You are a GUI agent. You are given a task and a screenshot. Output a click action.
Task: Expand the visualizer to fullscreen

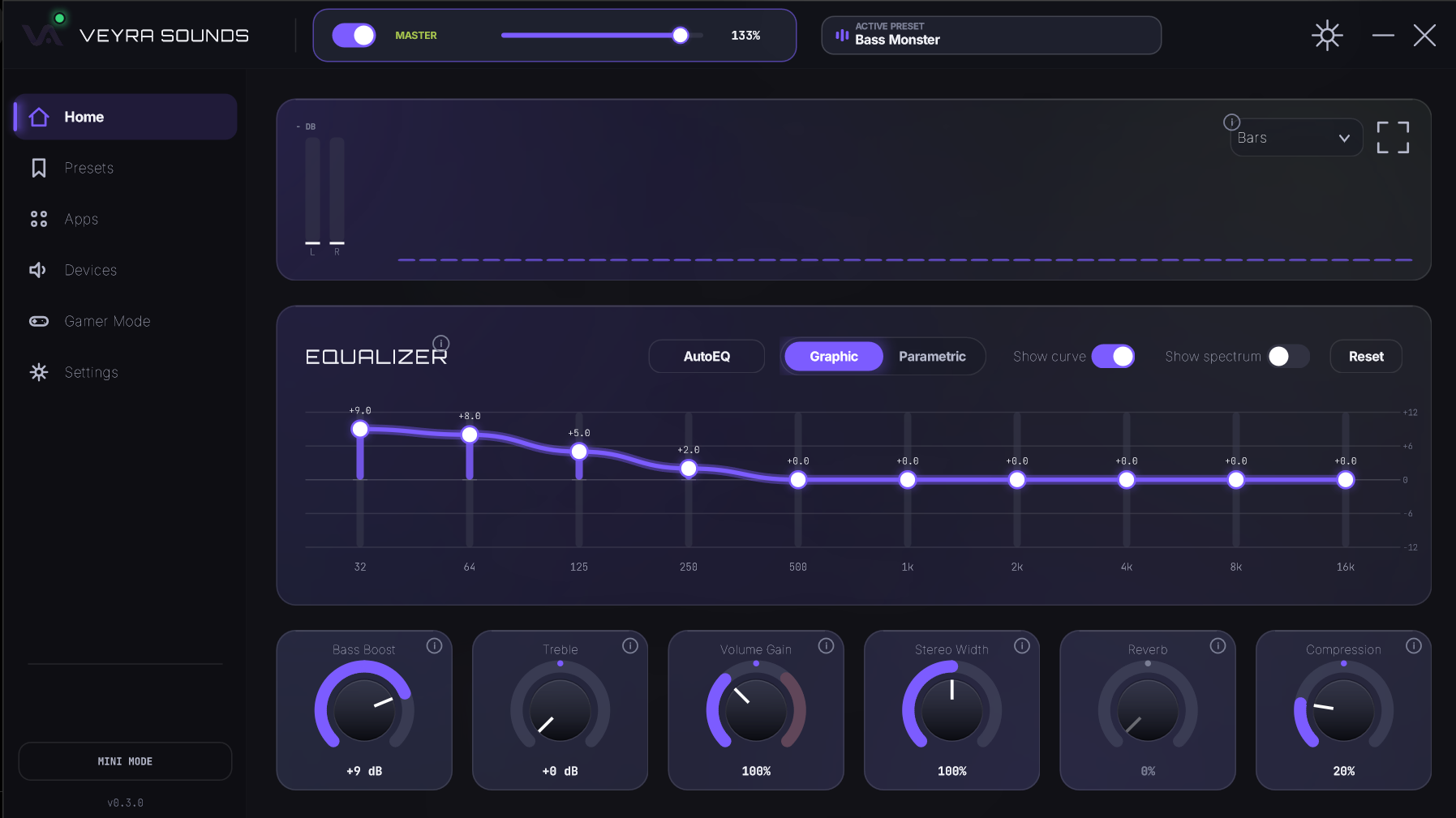point(1393,138)
